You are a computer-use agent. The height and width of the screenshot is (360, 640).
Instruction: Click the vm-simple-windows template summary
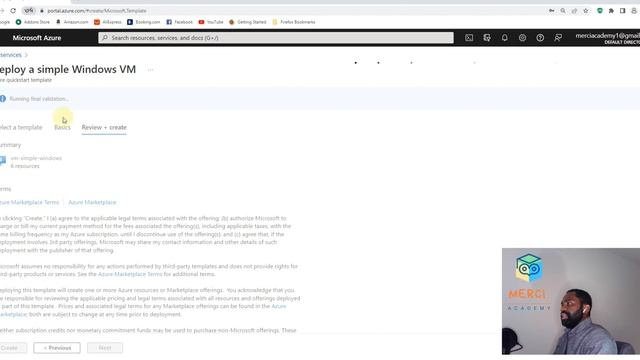pos(36,158)
